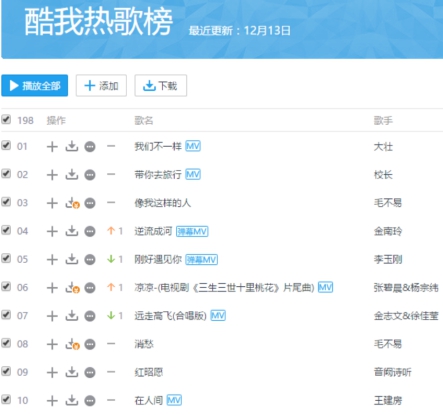
Task: Open more options for 像我这样的人
Action: (90, 203)
